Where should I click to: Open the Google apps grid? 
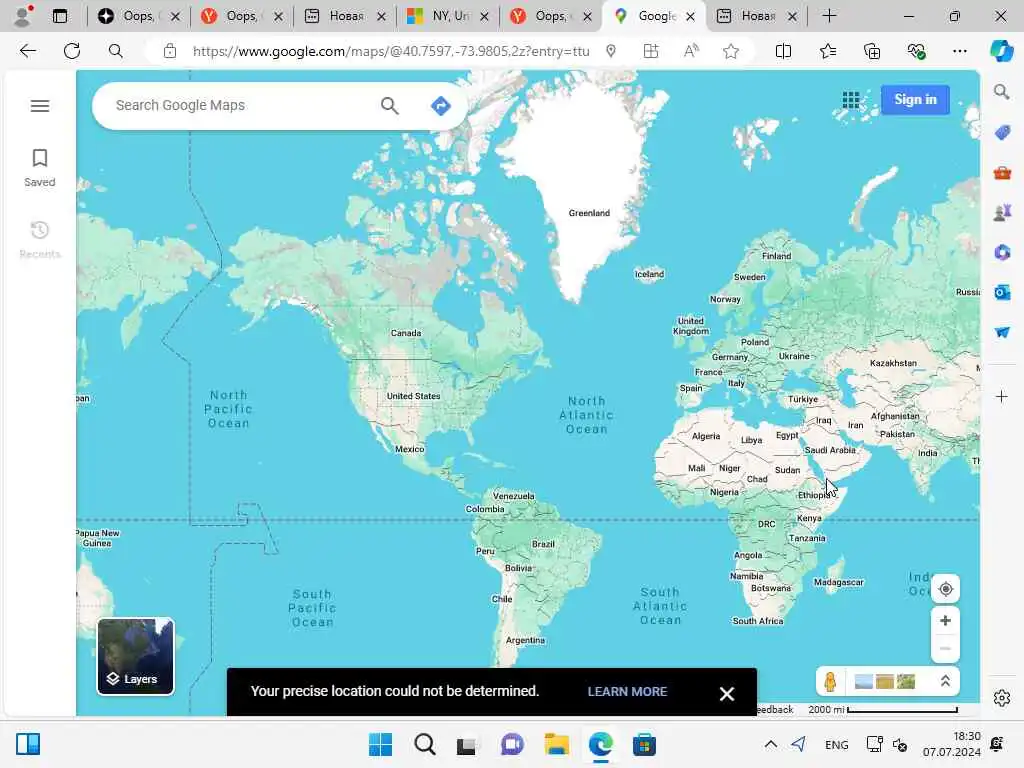coord(851,100)
